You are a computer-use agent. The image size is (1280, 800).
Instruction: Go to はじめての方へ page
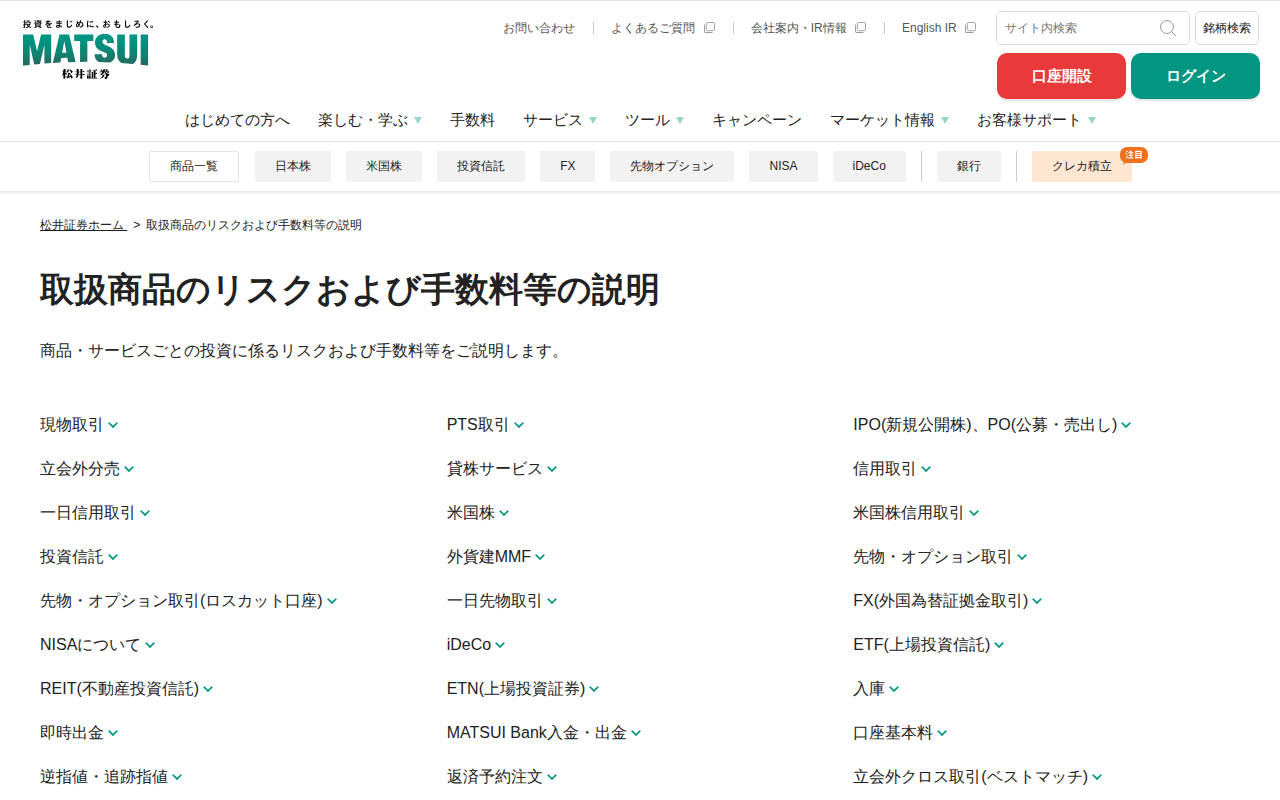tap(237, 120)
